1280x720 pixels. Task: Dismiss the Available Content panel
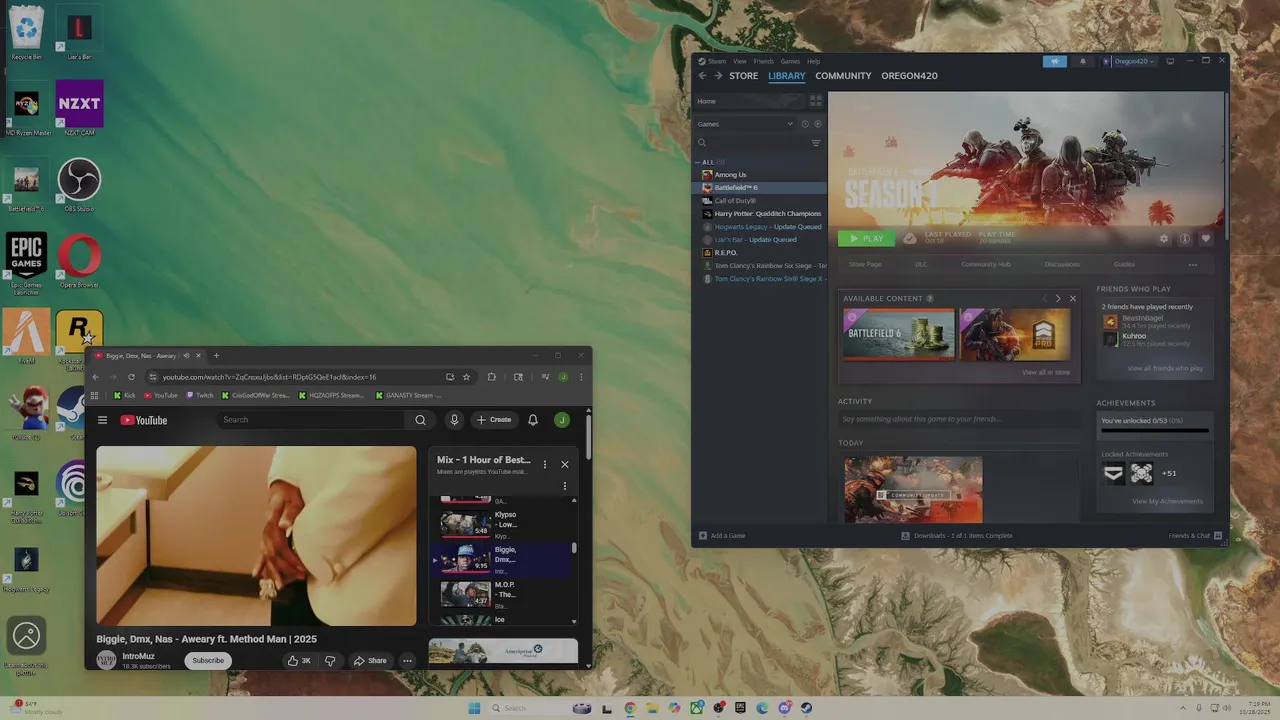click(1073, 298)
